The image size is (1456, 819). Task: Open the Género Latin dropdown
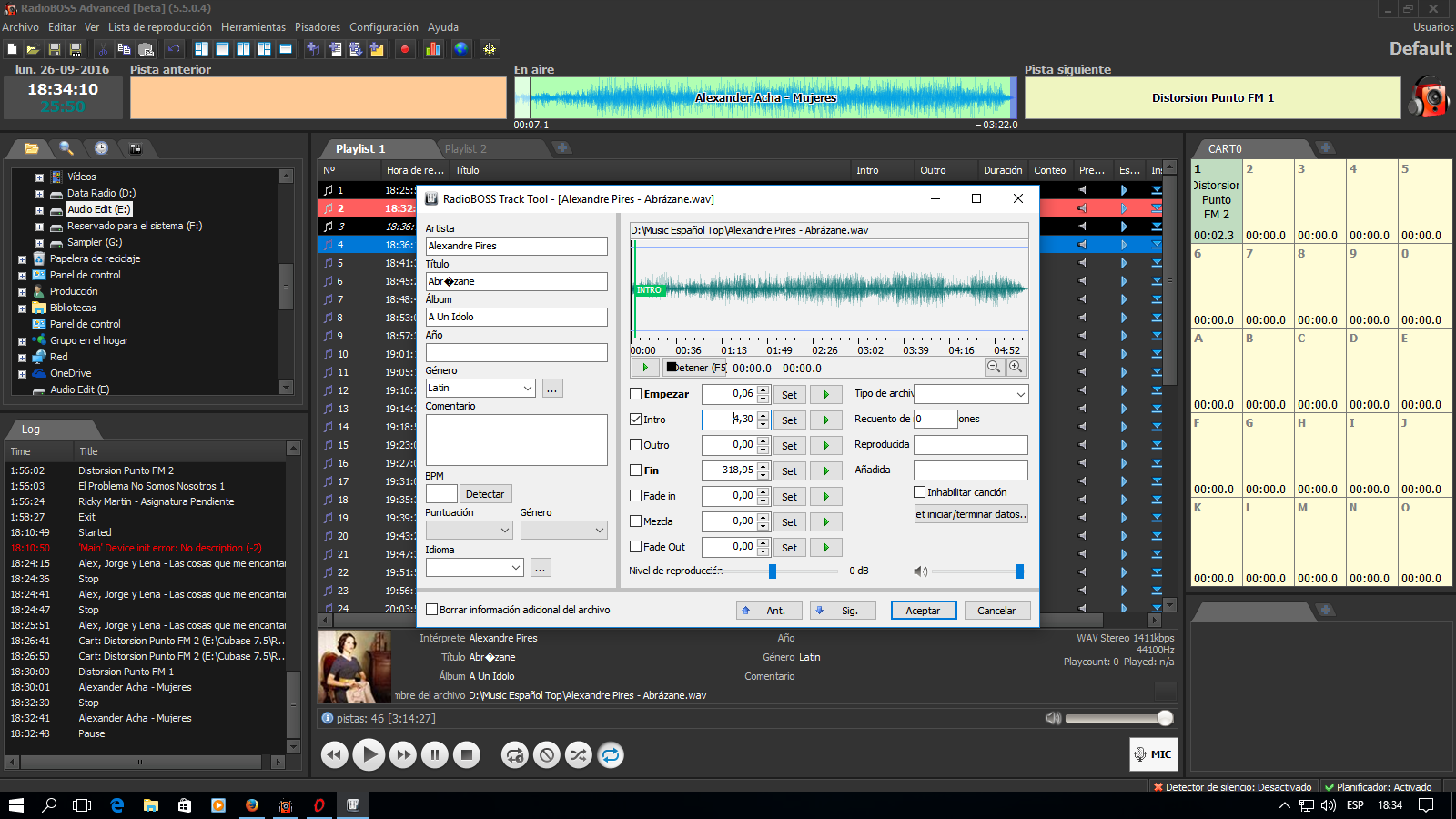pyautogui.click(x=527, y=389)
